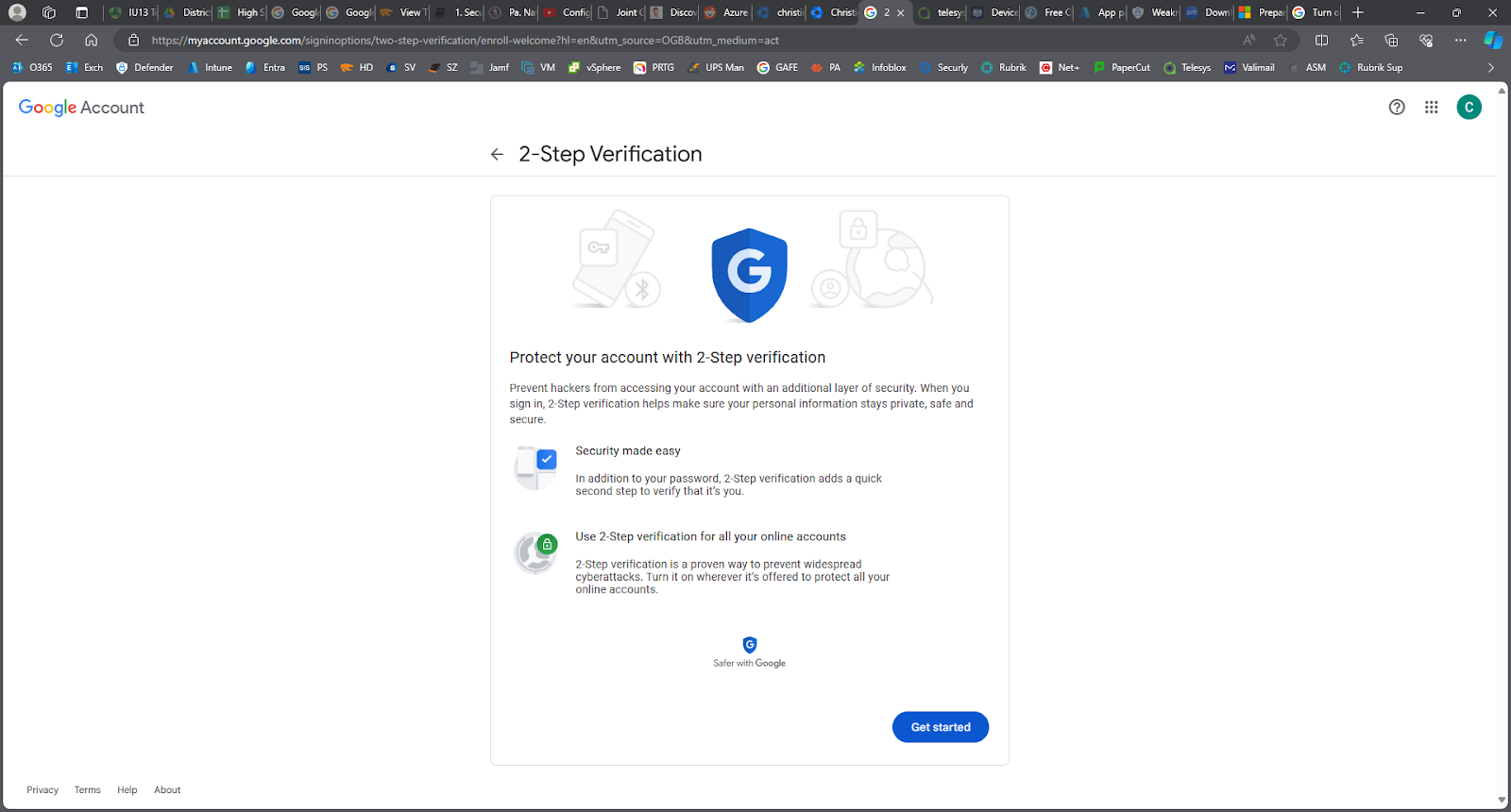The height and width of the screenshot is (812, 1511).
Task: Open the Exch bookmark
Action: [84, 68]
